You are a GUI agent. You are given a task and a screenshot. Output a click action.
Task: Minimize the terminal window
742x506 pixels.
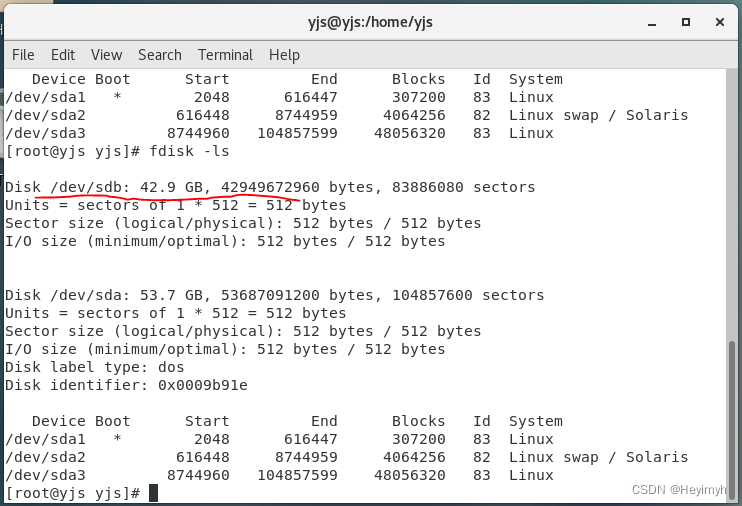652,23
